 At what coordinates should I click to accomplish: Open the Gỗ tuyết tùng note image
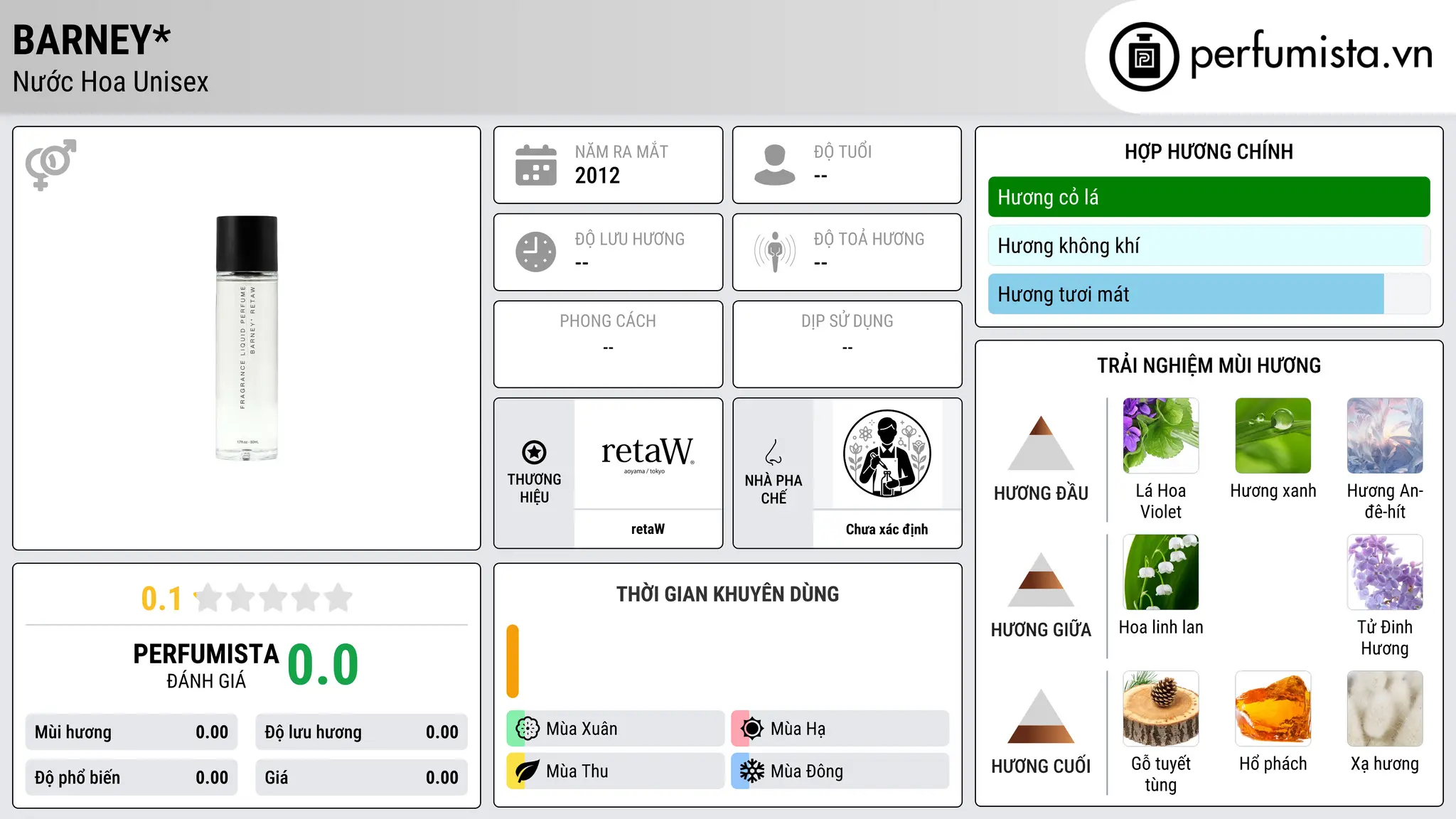(x=1161, y=709)
